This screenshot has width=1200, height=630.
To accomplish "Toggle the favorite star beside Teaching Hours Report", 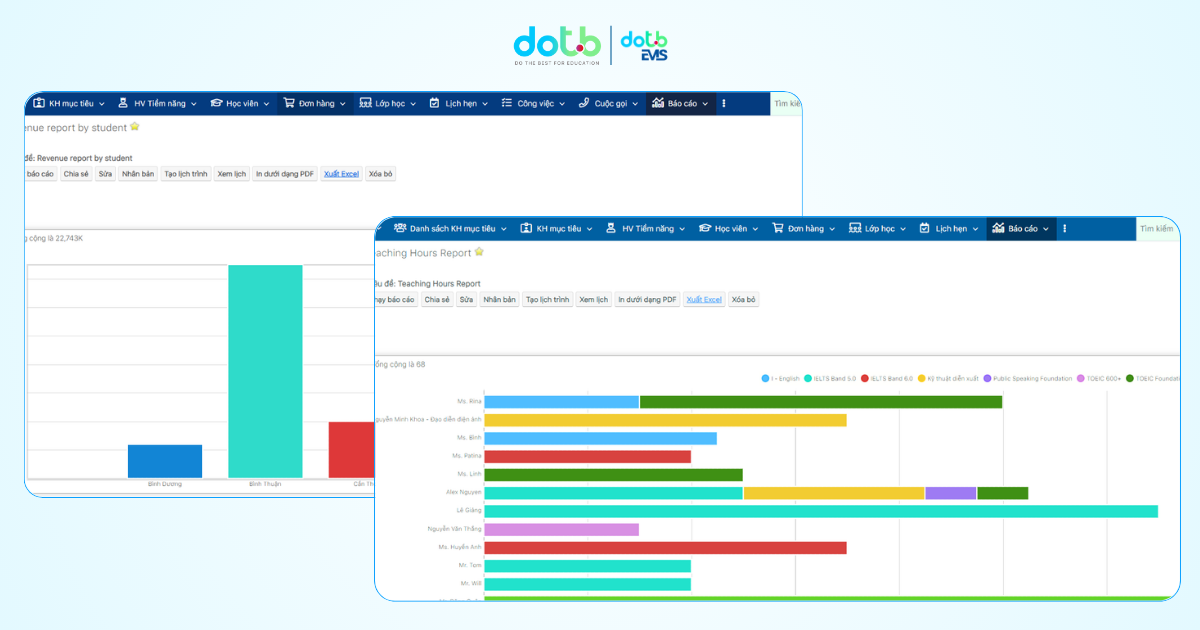I will [479, 252].
